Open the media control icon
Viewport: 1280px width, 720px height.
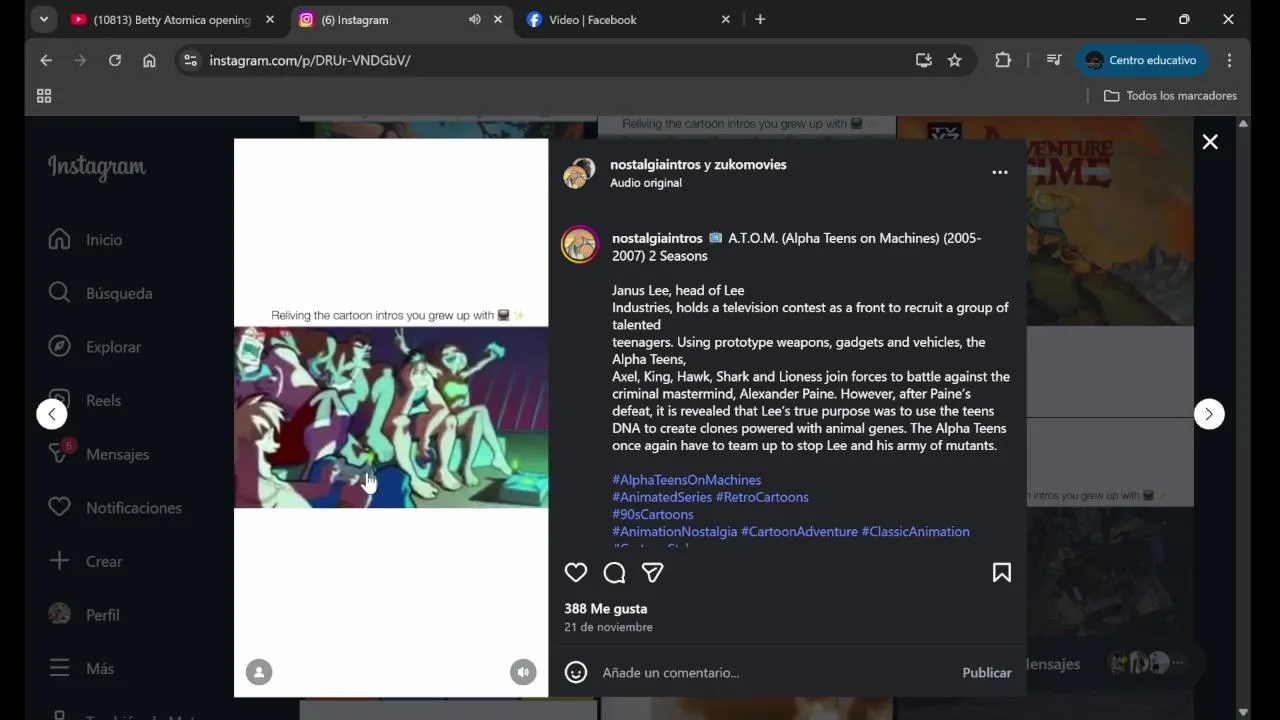1054,61
